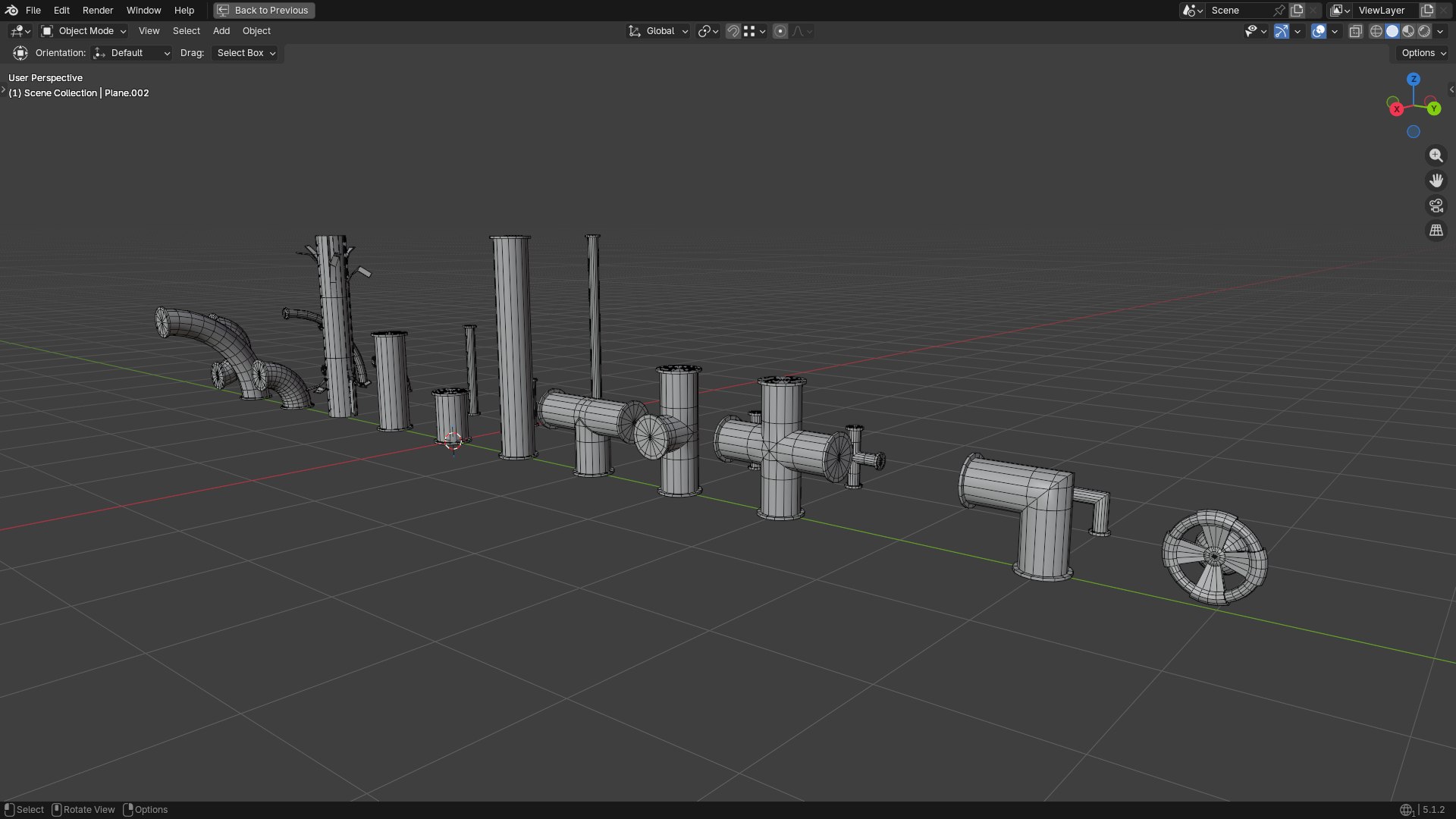This screenshot has width=1456, height=819.
Task: Toggle X-ray mode
Action: coord(1356,31)
